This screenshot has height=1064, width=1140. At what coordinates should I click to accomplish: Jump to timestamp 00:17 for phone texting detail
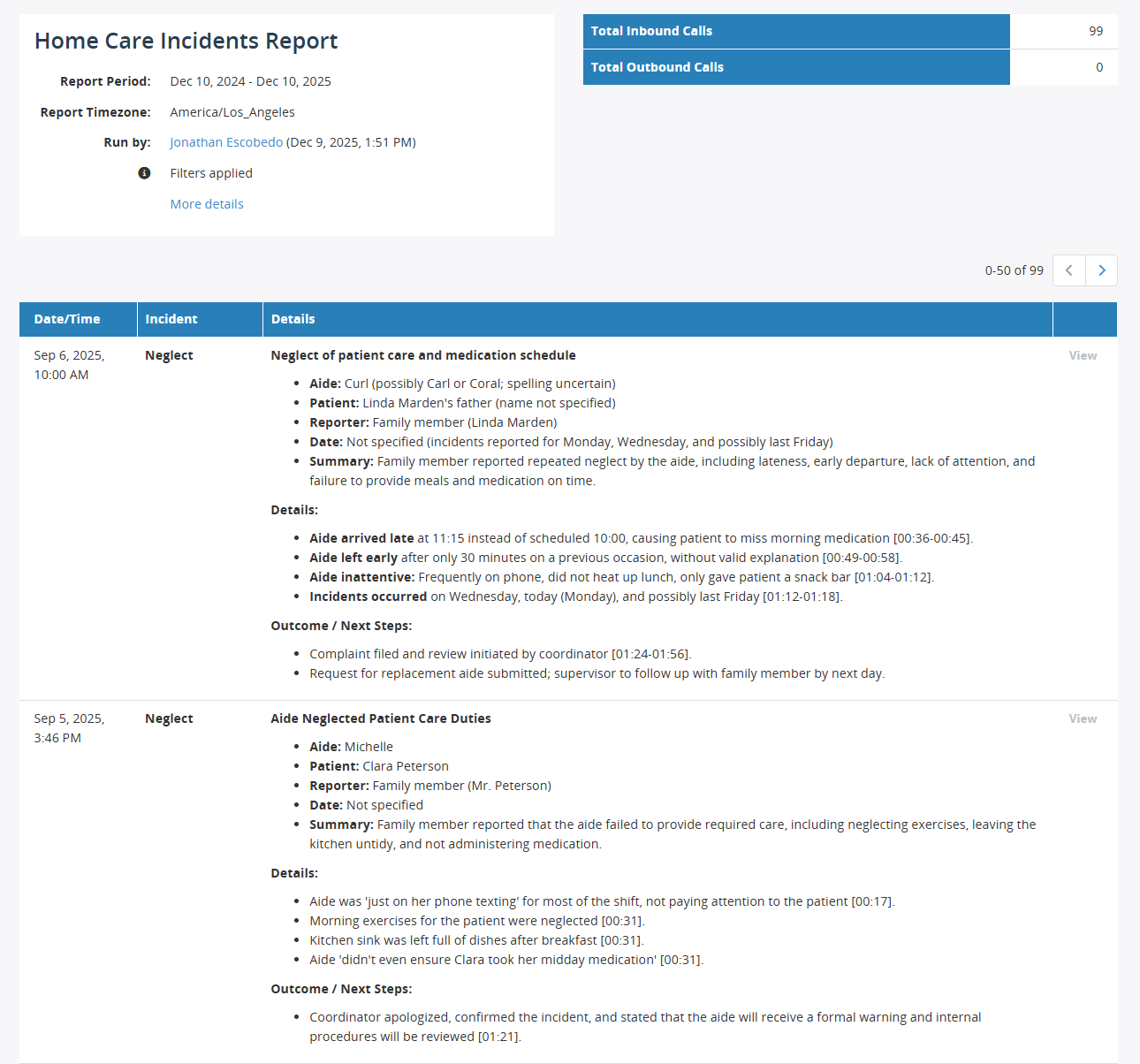[875, 901]
